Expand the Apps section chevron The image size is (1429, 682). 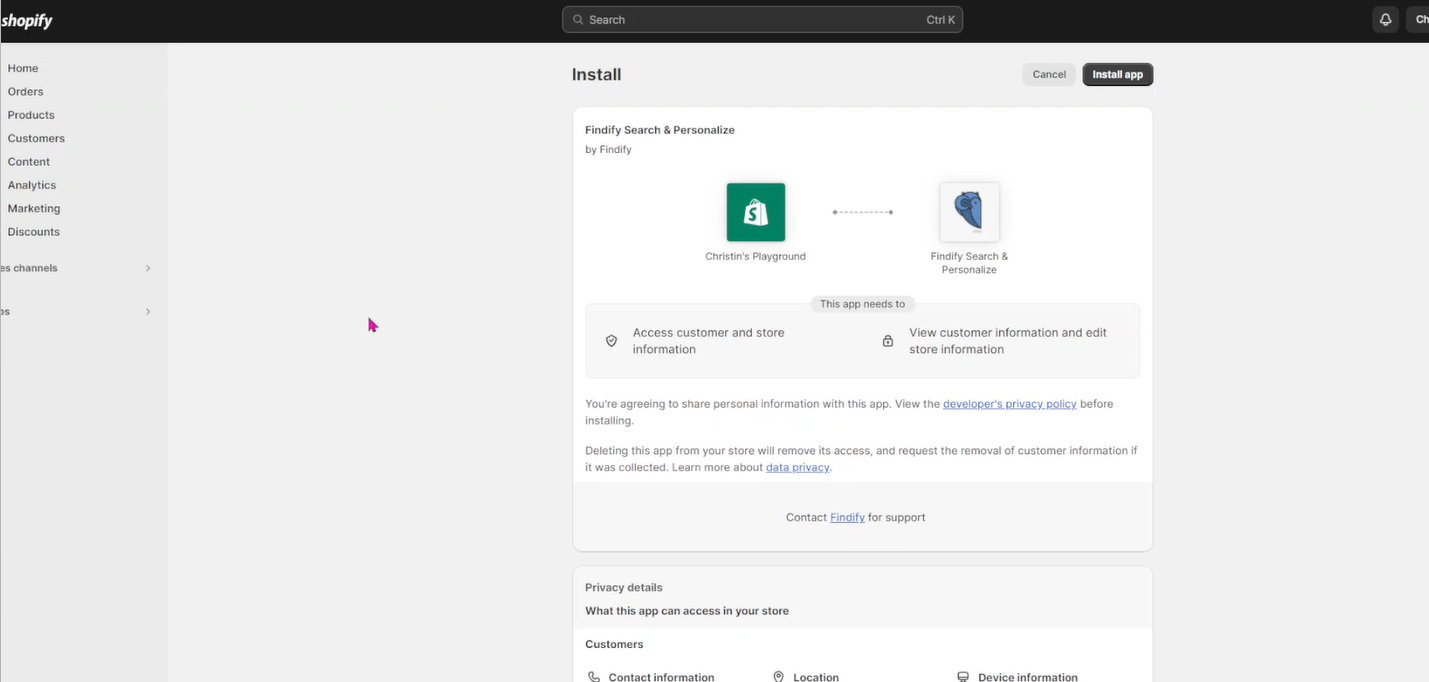point(148,312)
